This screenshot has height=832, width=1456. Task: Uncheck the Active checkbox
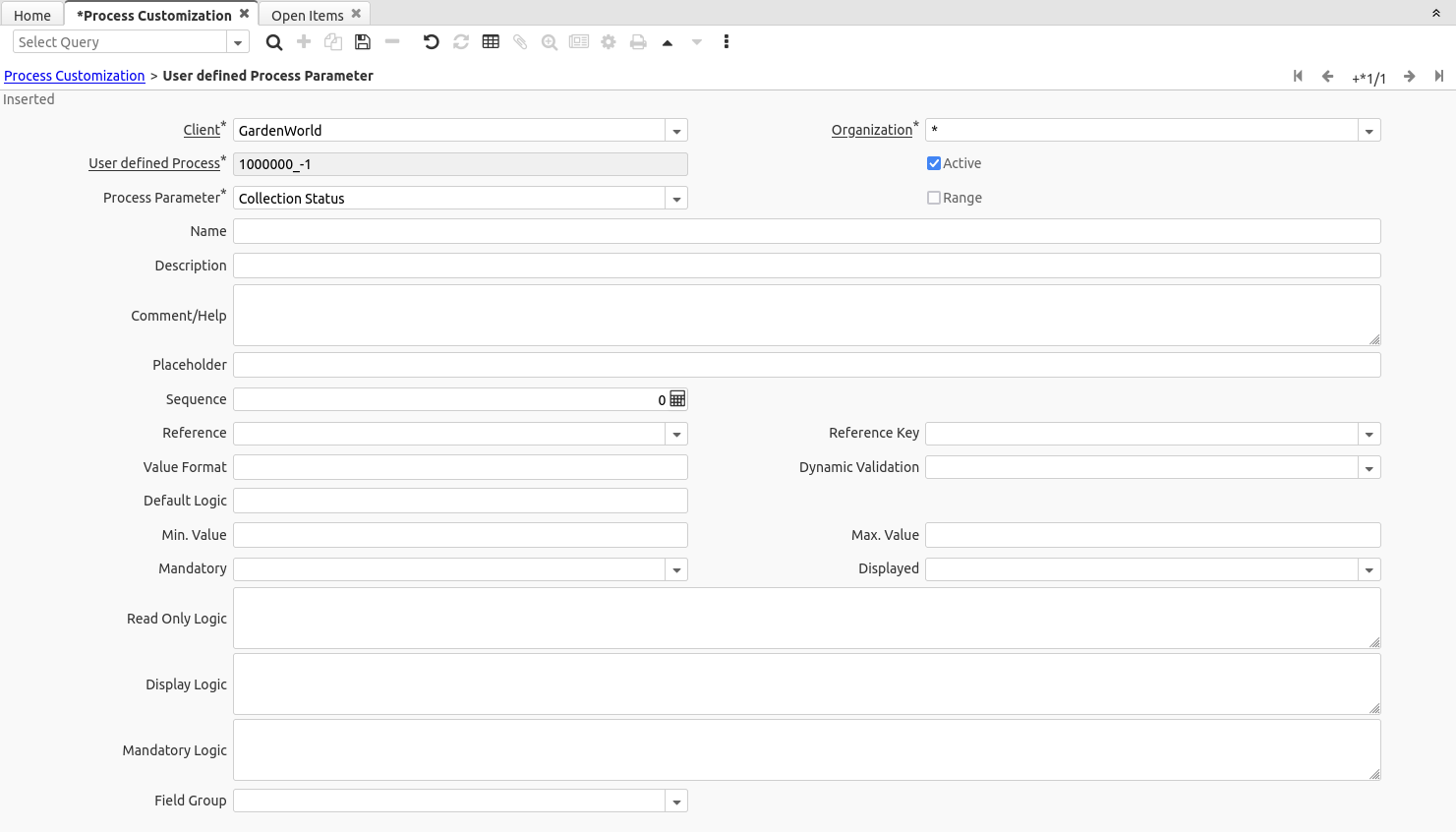[x=934, y=163]
